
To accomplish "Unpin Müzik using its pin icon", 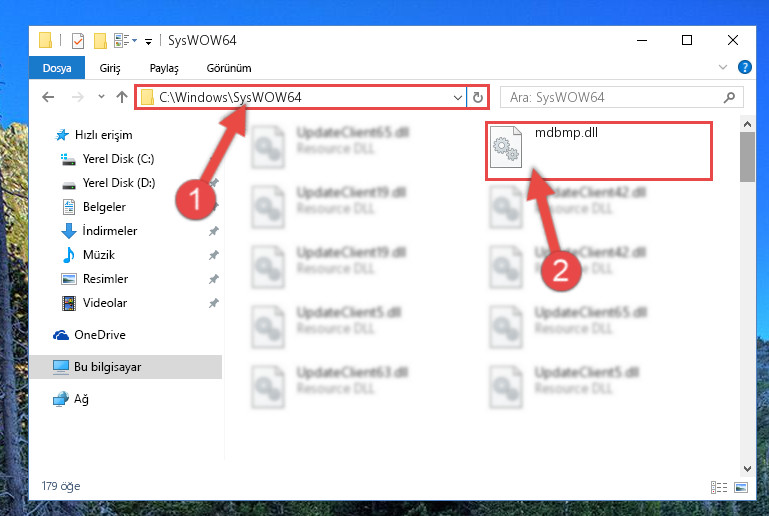I will tap(213, 255).
